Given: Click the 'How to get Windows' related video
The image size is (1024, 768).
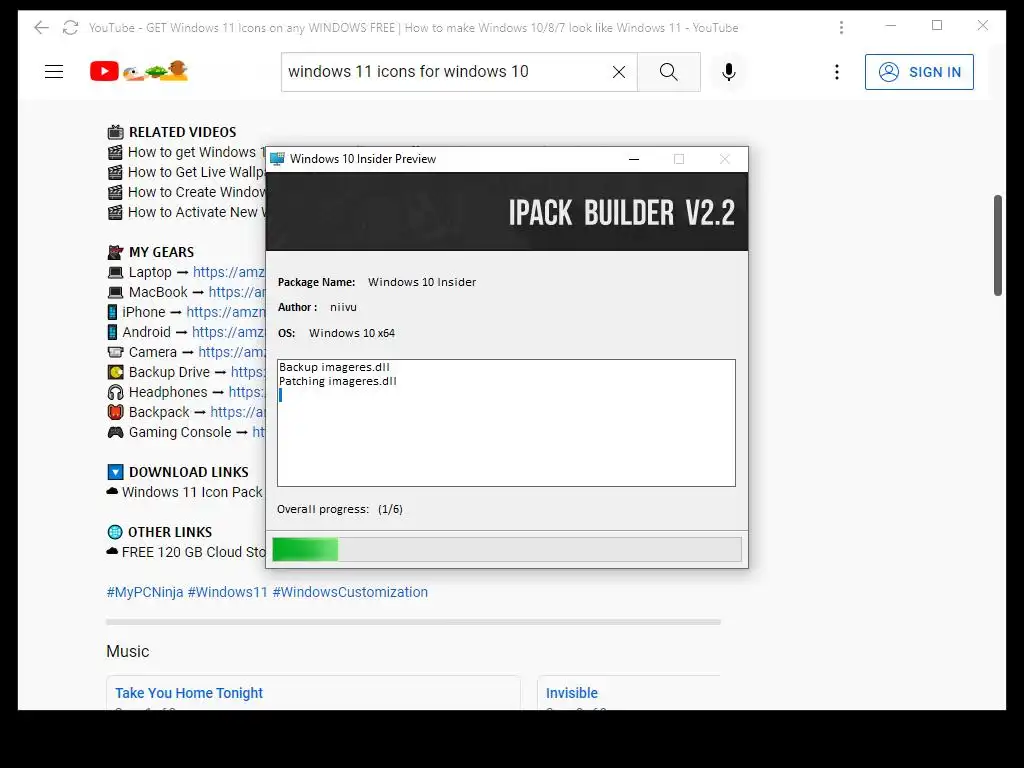Looking at the screenshot, I should pos(197,152).
